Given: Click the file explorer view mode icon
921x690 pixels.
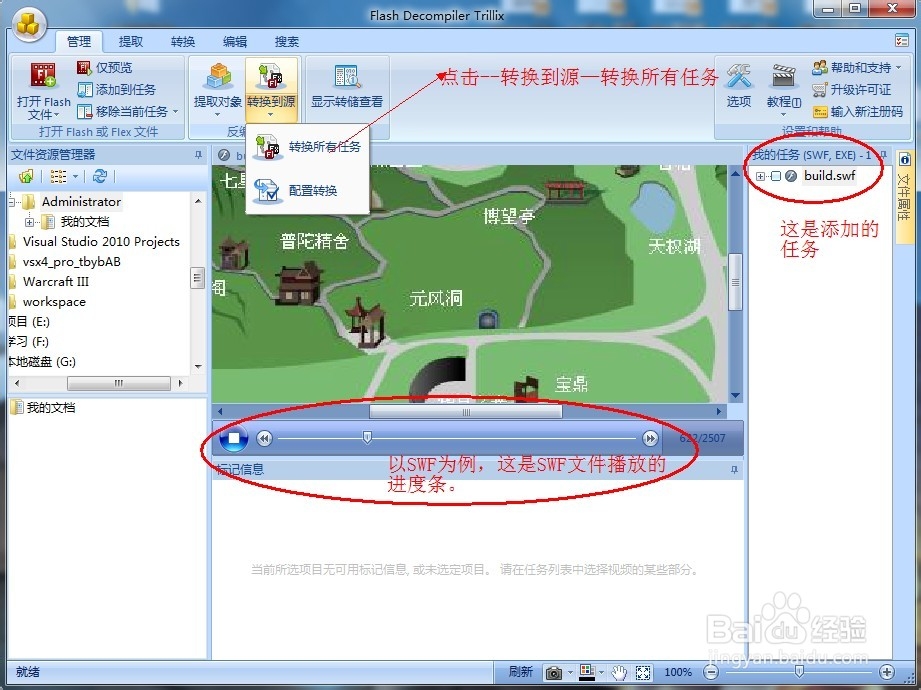Looking at the screenshot, I should [x=58, y=176].
